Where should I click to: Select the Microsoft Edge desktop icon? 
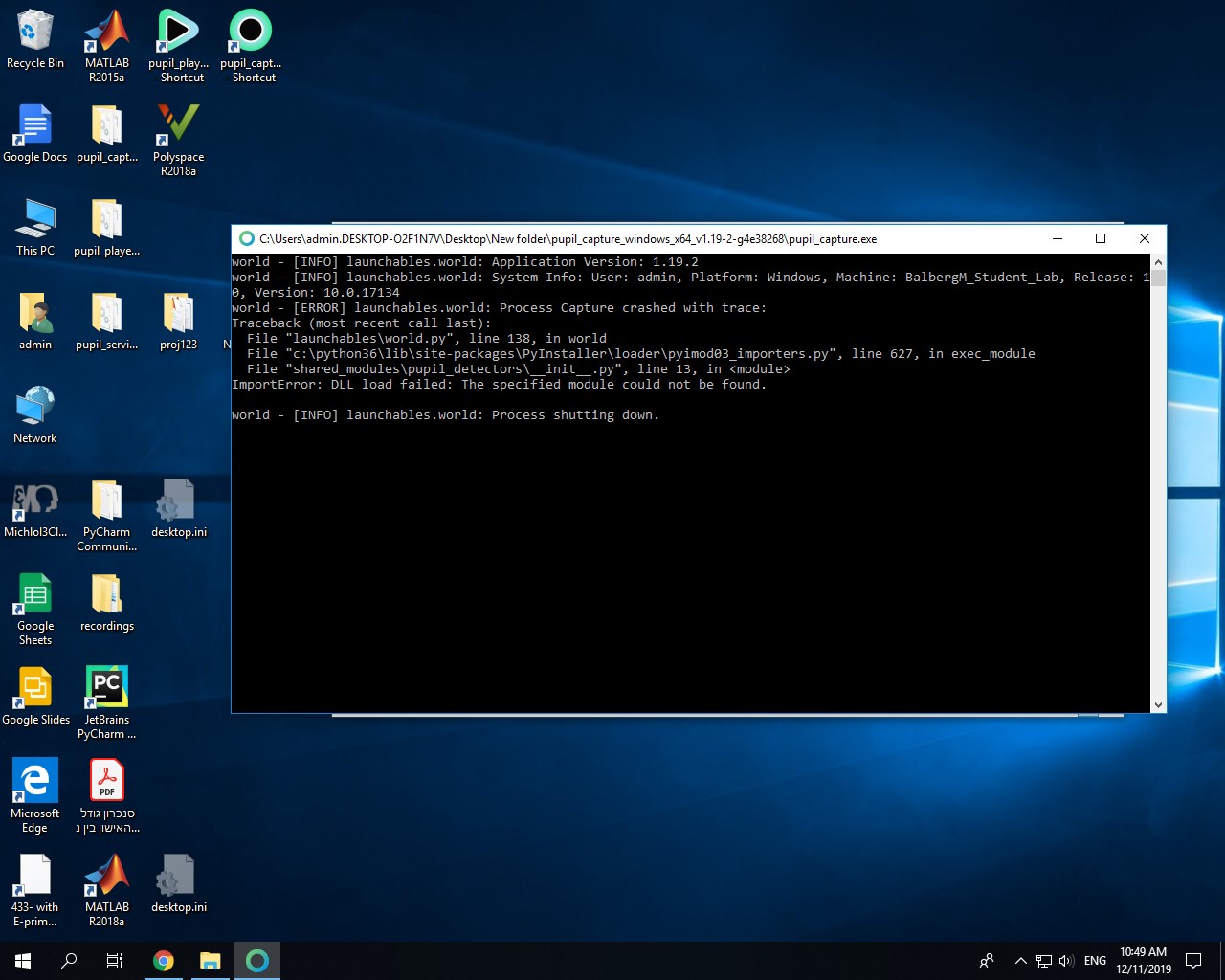point(35,796)
